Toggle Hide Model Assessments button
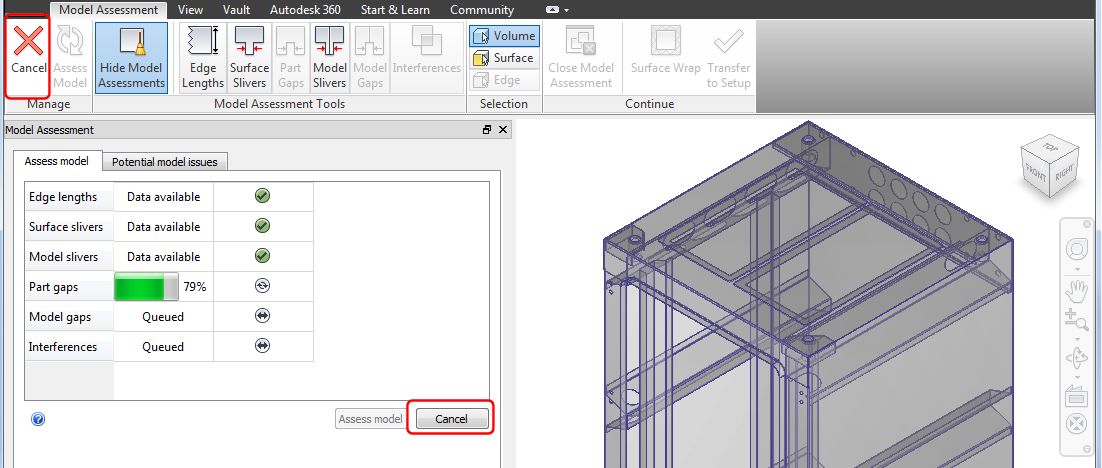The width and height of the screenshot is (1102, 468). coord(131,58)
